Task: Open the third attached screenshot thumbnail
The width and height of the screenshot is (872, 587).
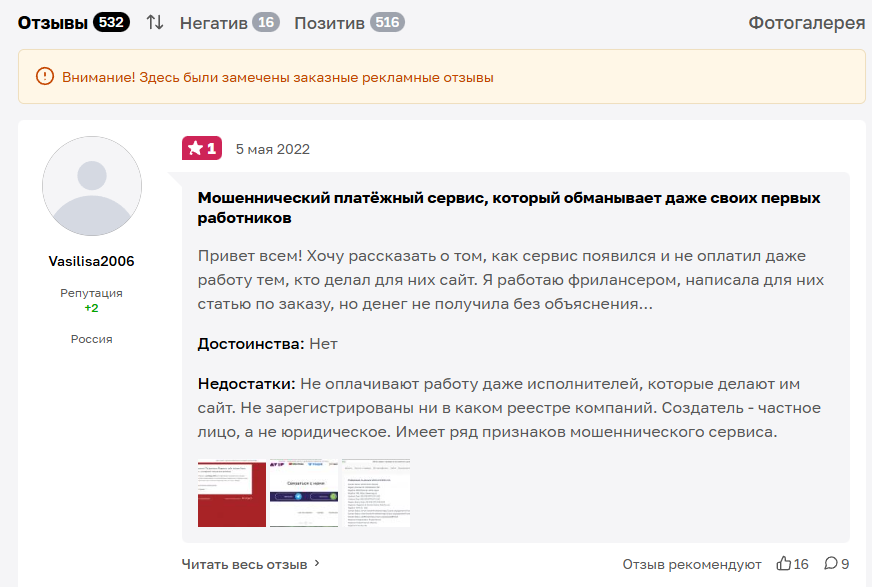Action: click(375, 494)
